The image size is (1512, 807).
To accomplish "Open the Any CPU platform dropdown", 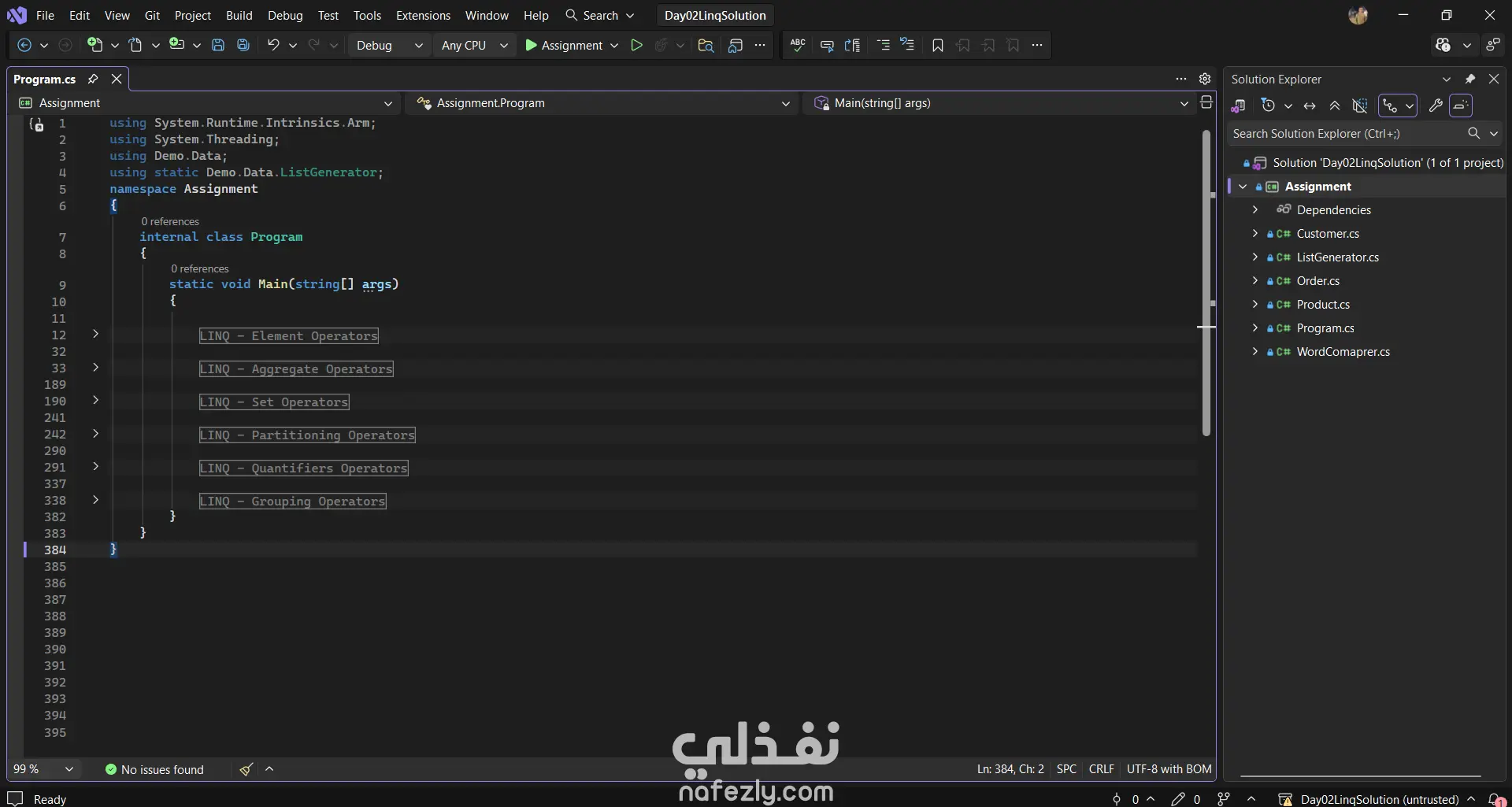I will tap(475, 46).
